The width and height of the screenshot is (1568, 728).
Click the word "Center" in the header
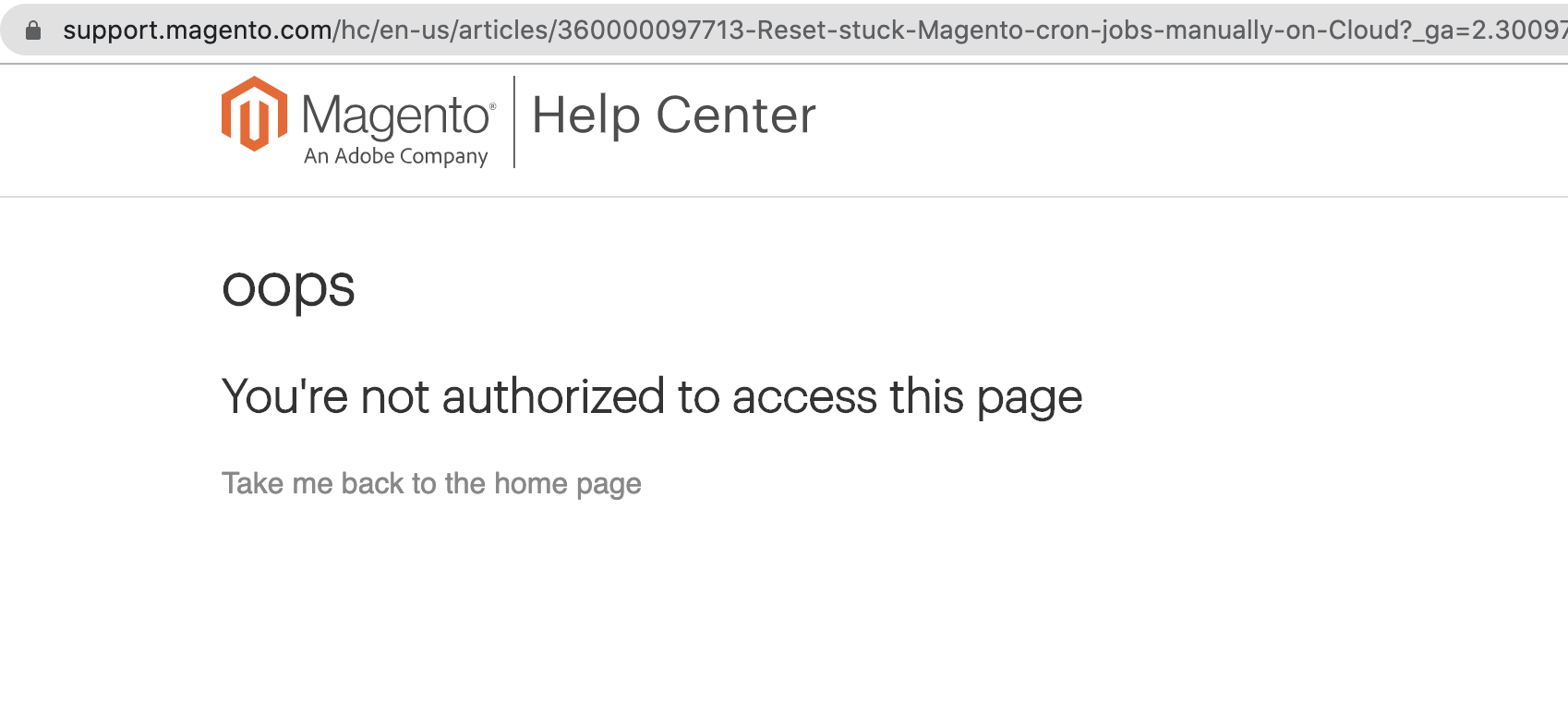[736, 115]
